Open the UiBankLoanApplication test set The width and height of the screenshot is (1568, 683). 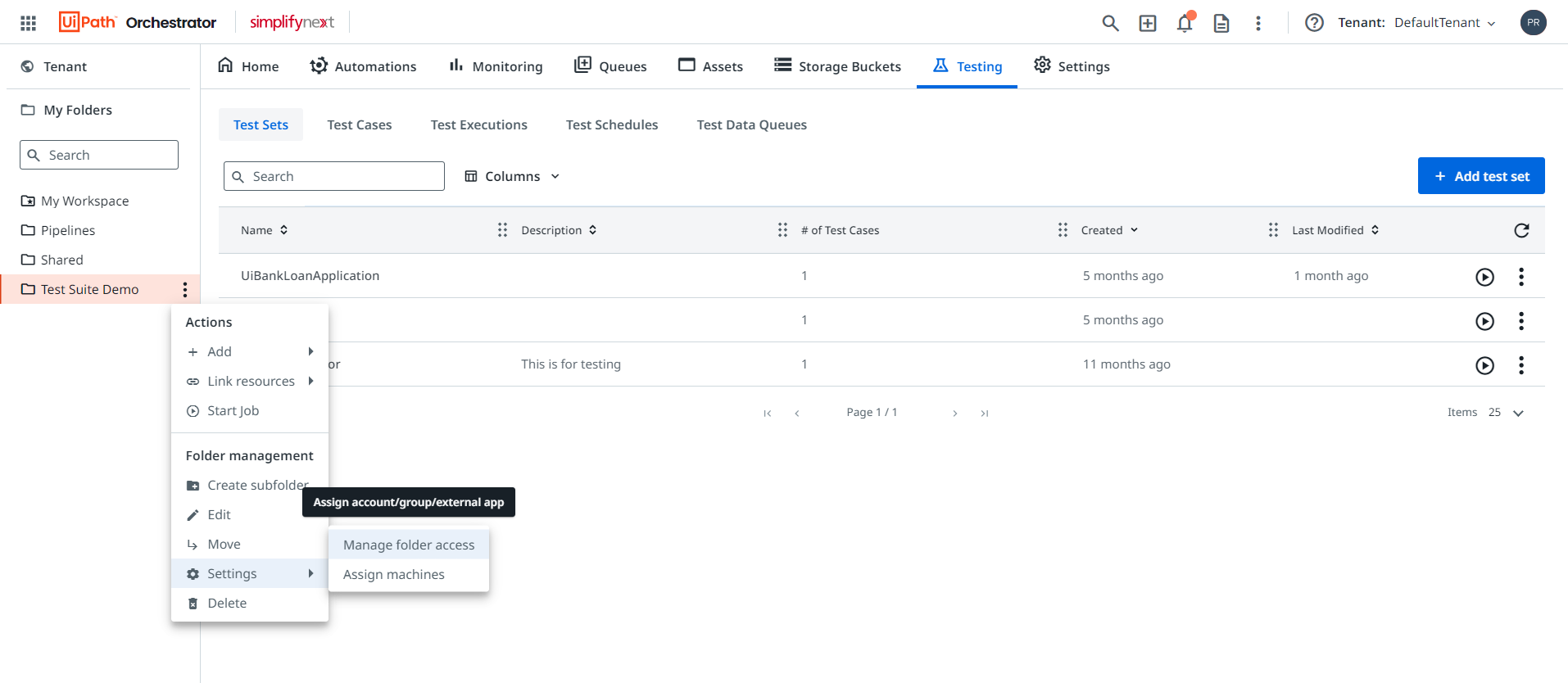pos(310,276)
